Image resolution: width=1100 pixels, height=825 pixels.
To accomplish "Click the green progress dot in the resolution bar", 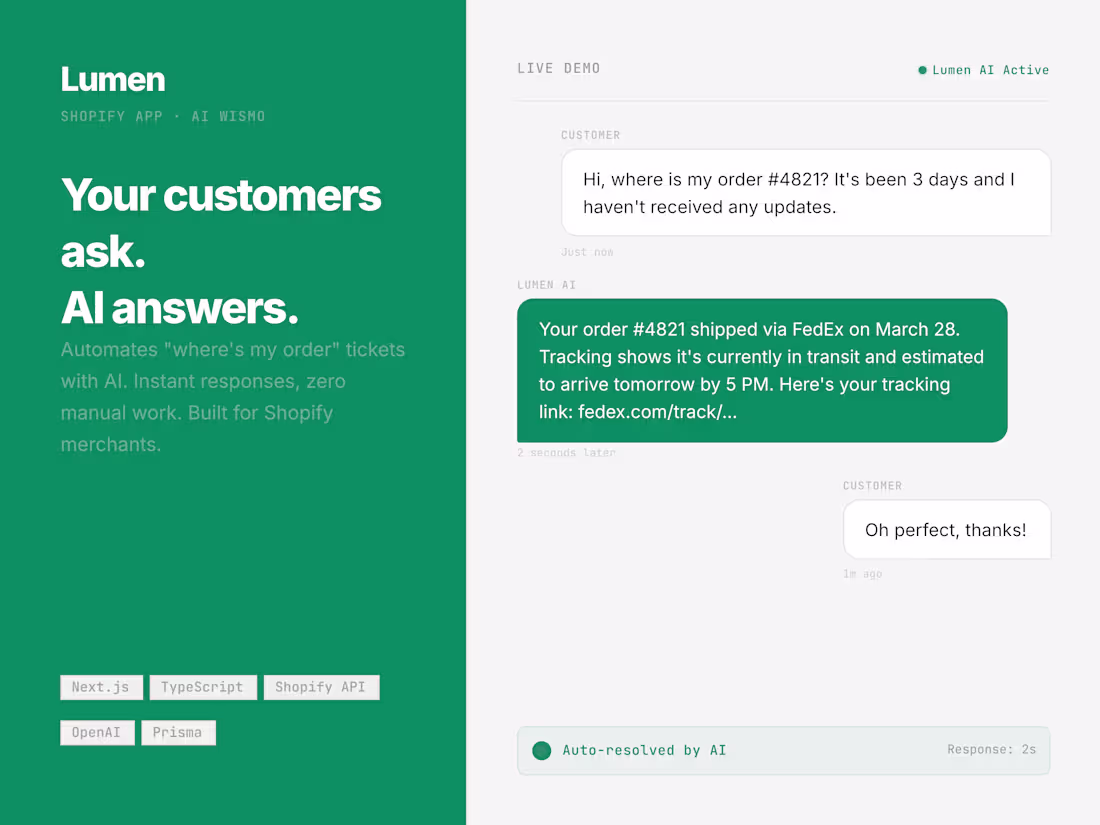I will pos(541,750).
